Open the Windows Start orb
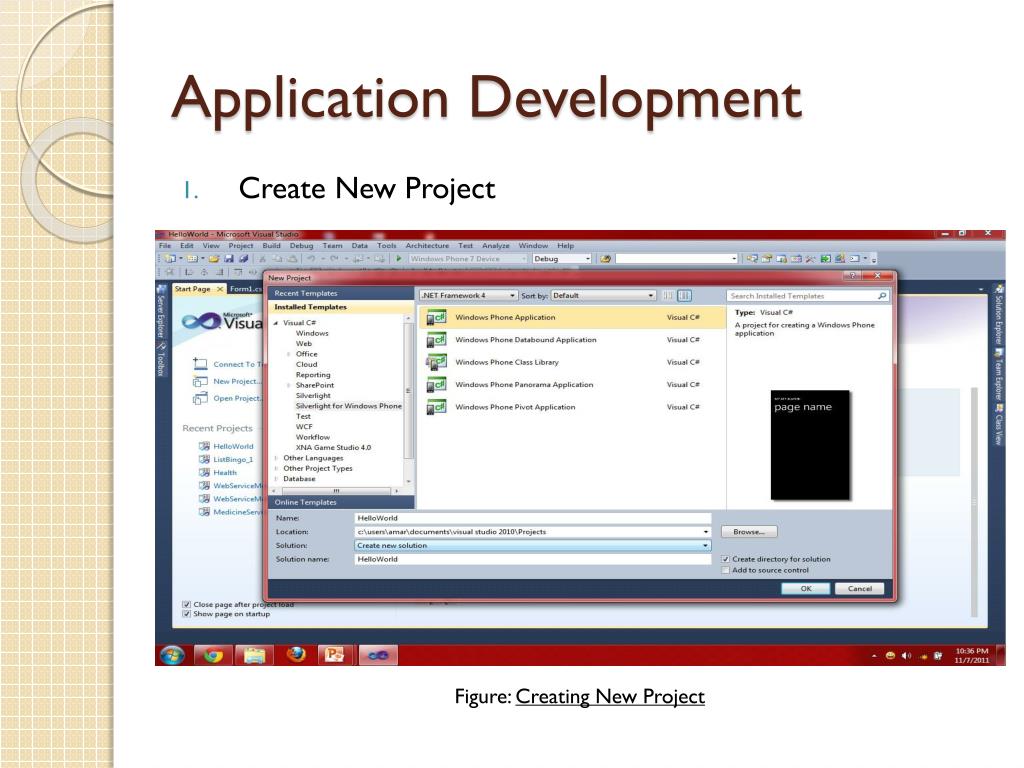The width and height of the screenshot is (1024, 768). coord(172,654)
